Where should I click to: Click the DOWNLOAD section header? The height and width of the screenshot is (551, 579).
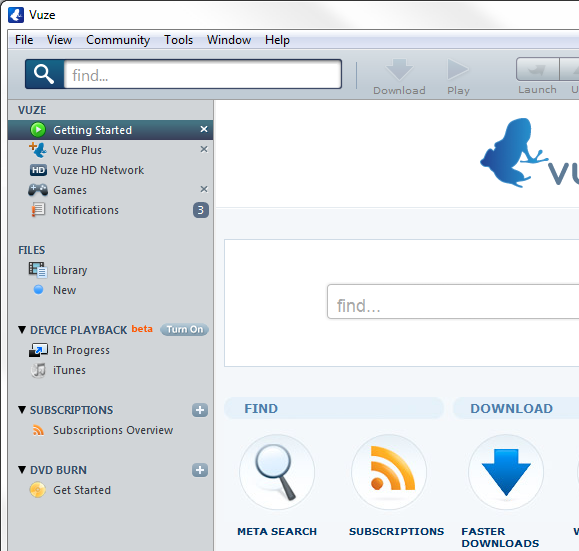point(516,408)
